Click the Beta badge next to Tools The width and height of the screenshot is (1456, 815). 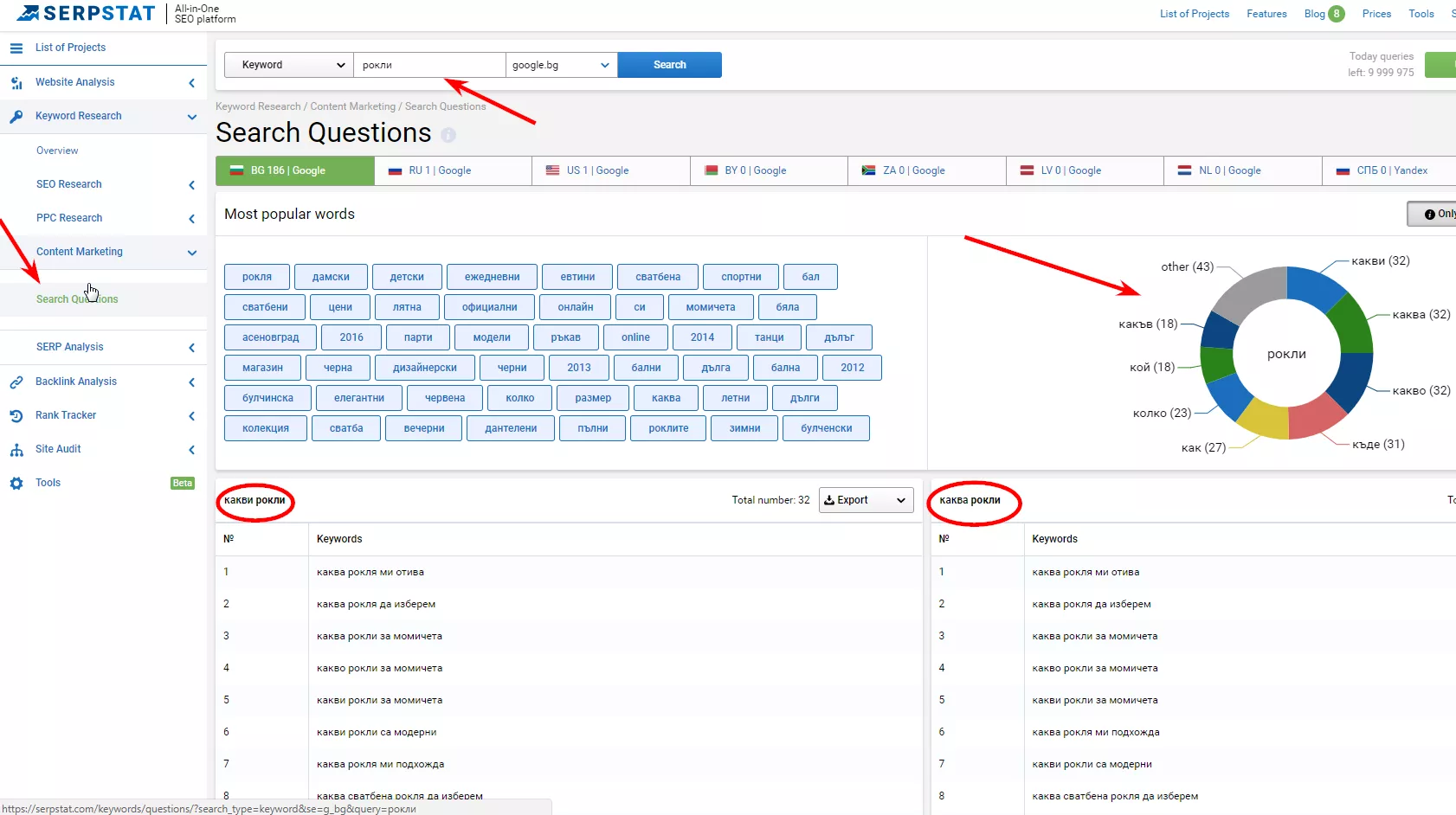pyautogui.click(x=183, y=484)
